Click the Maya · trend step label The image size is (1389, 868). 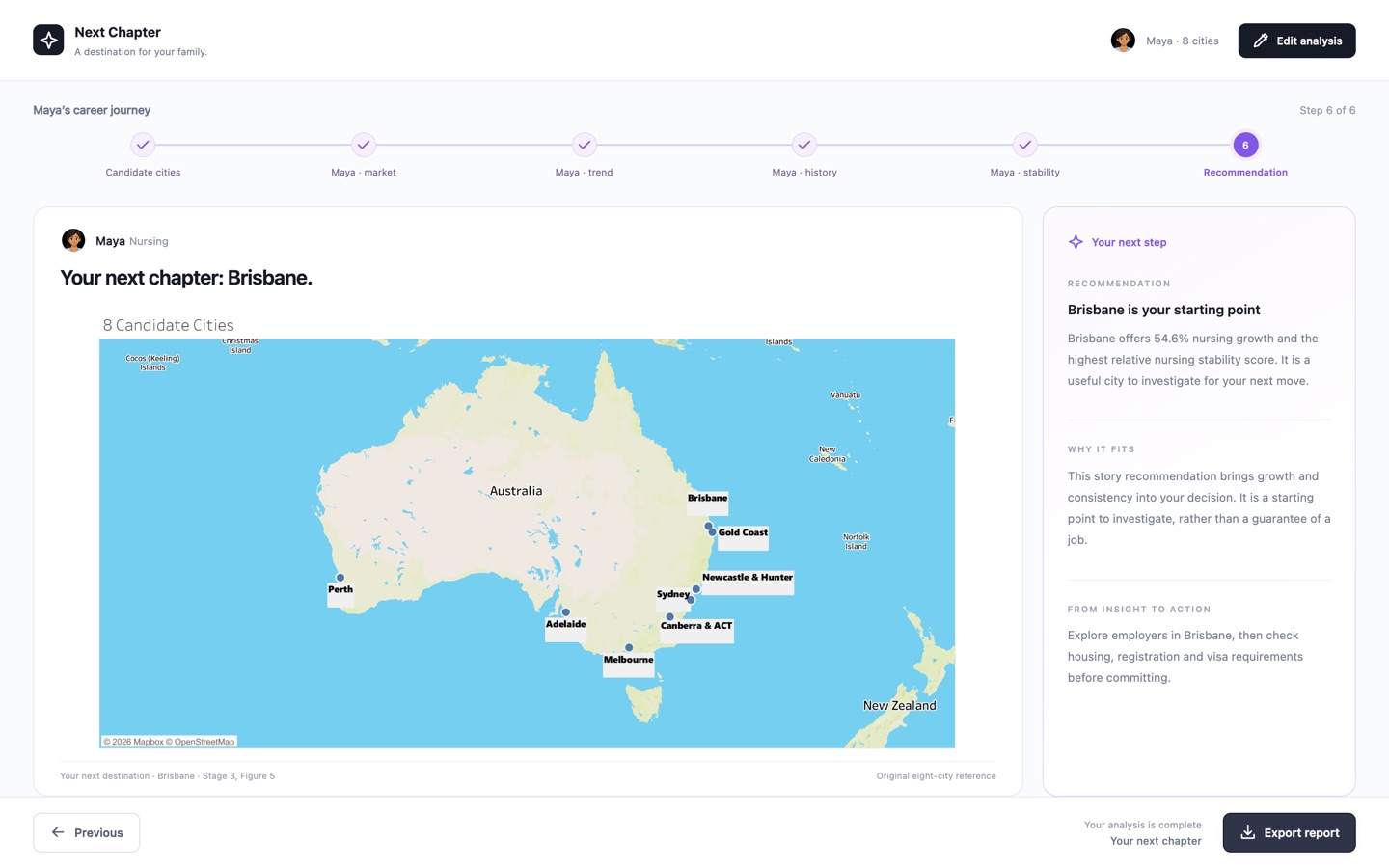[x=584, y=173]
